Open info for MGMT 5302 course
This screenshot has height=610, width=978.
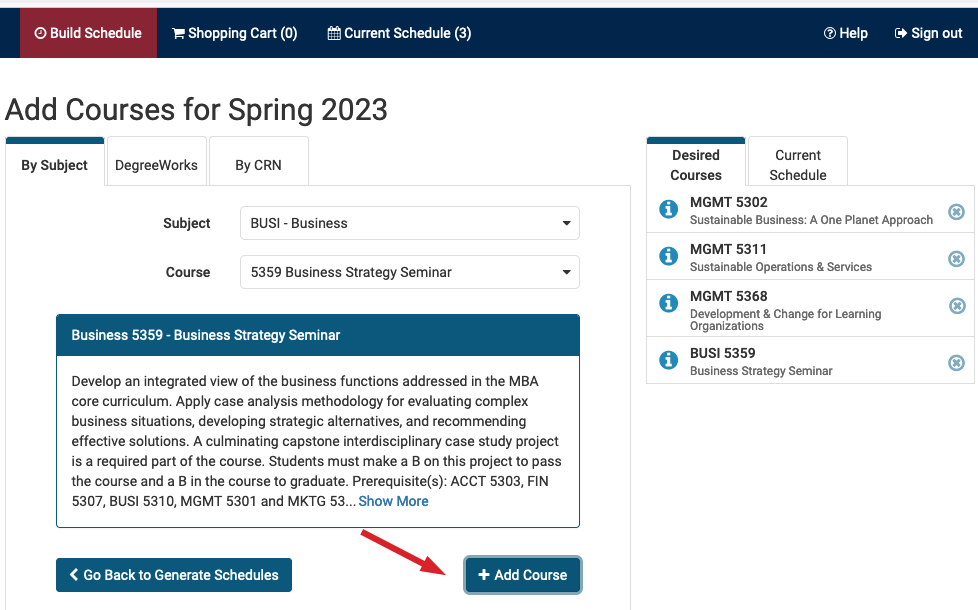669,209
